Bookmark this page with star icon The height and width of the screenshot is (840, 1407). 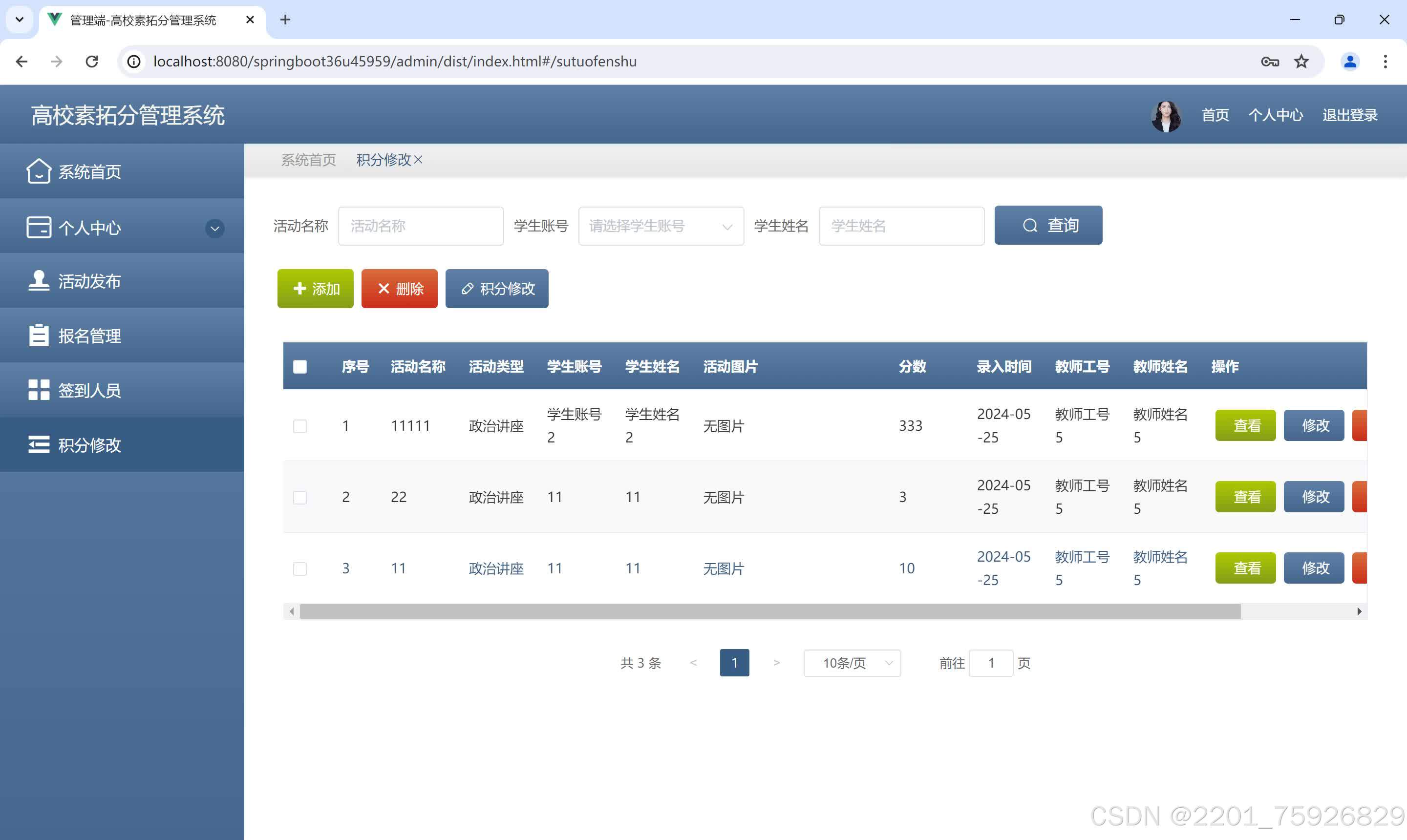[x=1301, y=61]
